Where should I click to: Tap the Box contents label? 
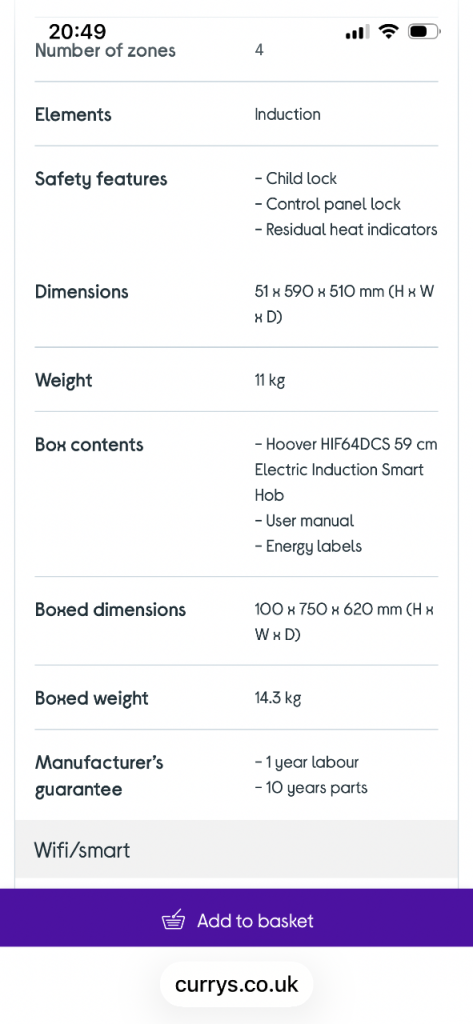pyautogui.click(x=89, y=445)
